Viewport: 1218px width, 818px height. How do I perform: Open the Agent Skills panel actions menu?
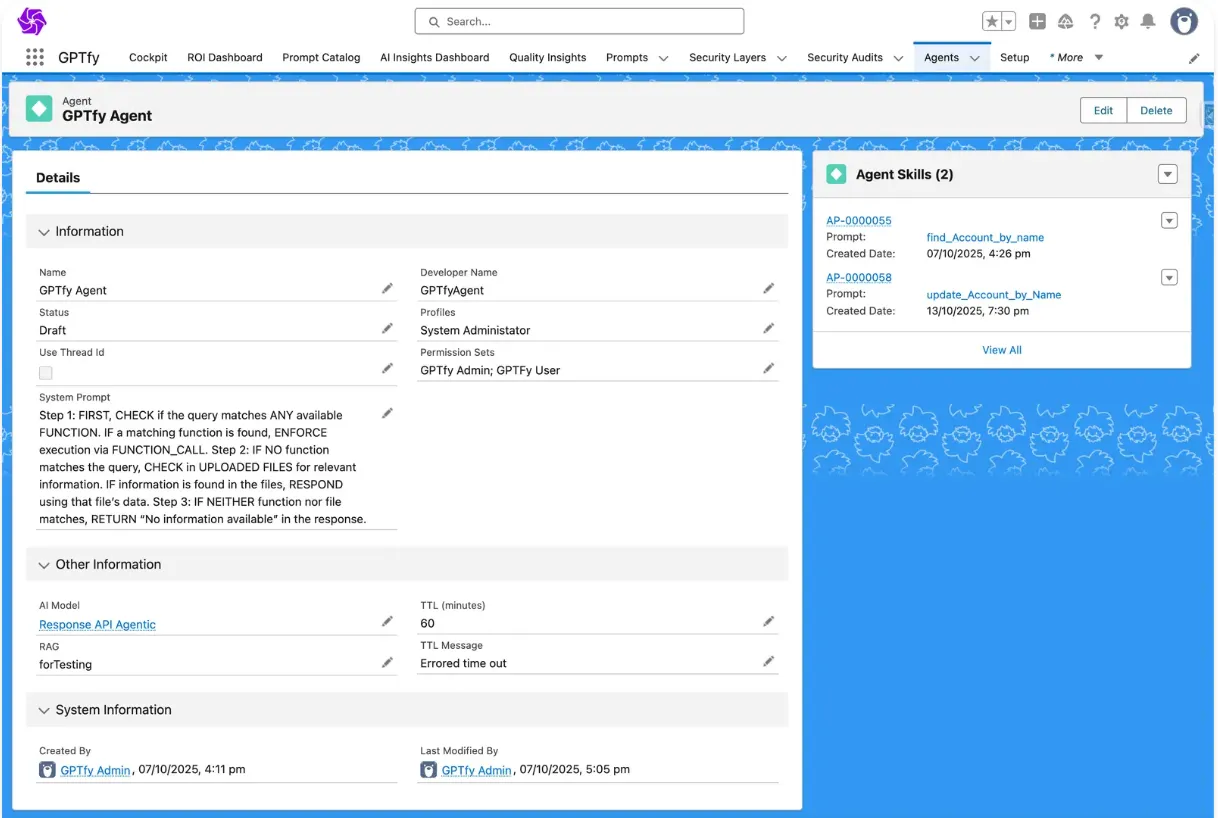(x=1168, y=173)
